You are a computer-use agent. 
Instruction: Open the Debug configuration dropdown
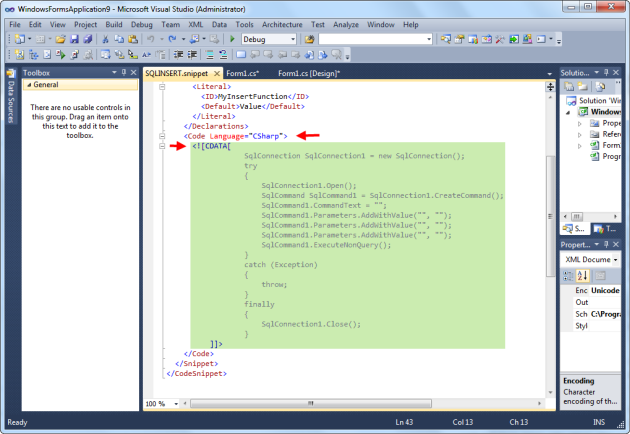292,39
